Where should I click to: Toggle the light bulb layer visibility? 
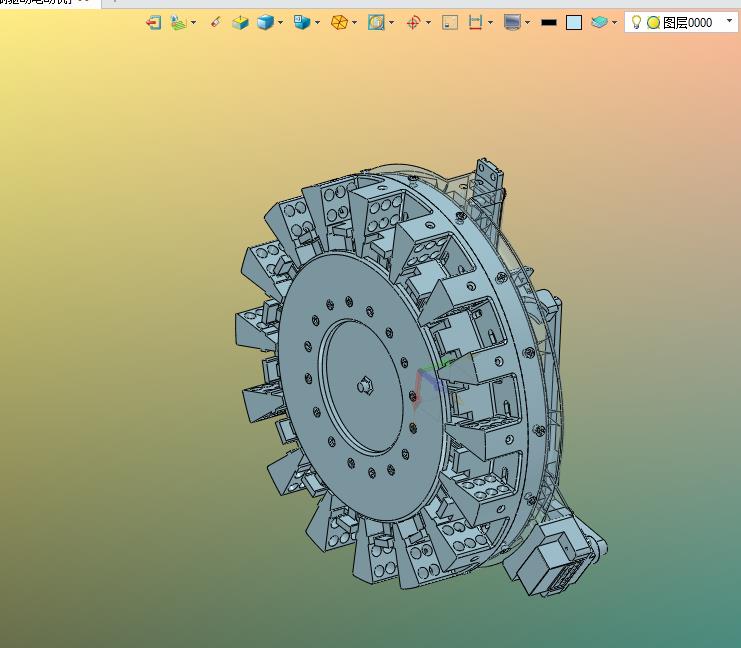[636, 22]
